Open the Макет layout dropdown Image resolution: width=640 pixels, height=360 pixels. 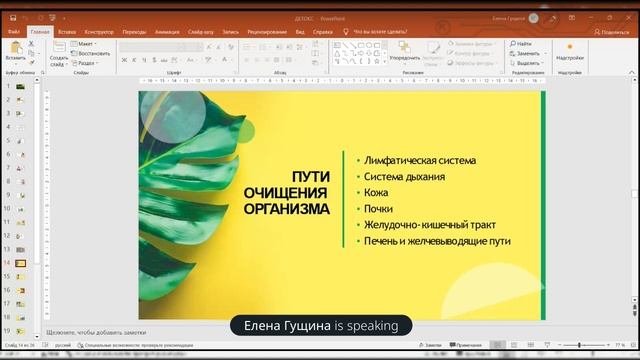84,44
